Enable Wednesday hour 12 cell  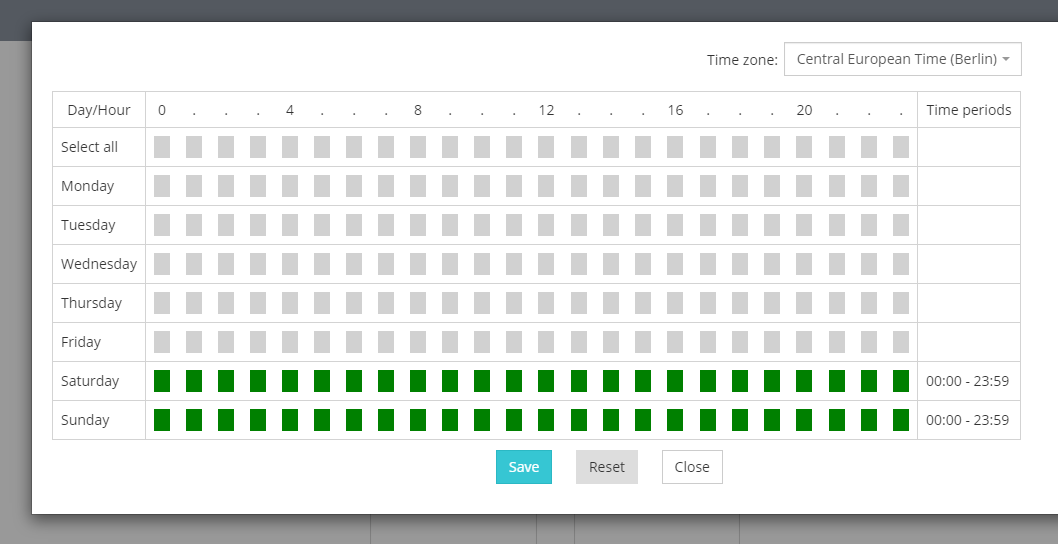[x=546, y=264]
